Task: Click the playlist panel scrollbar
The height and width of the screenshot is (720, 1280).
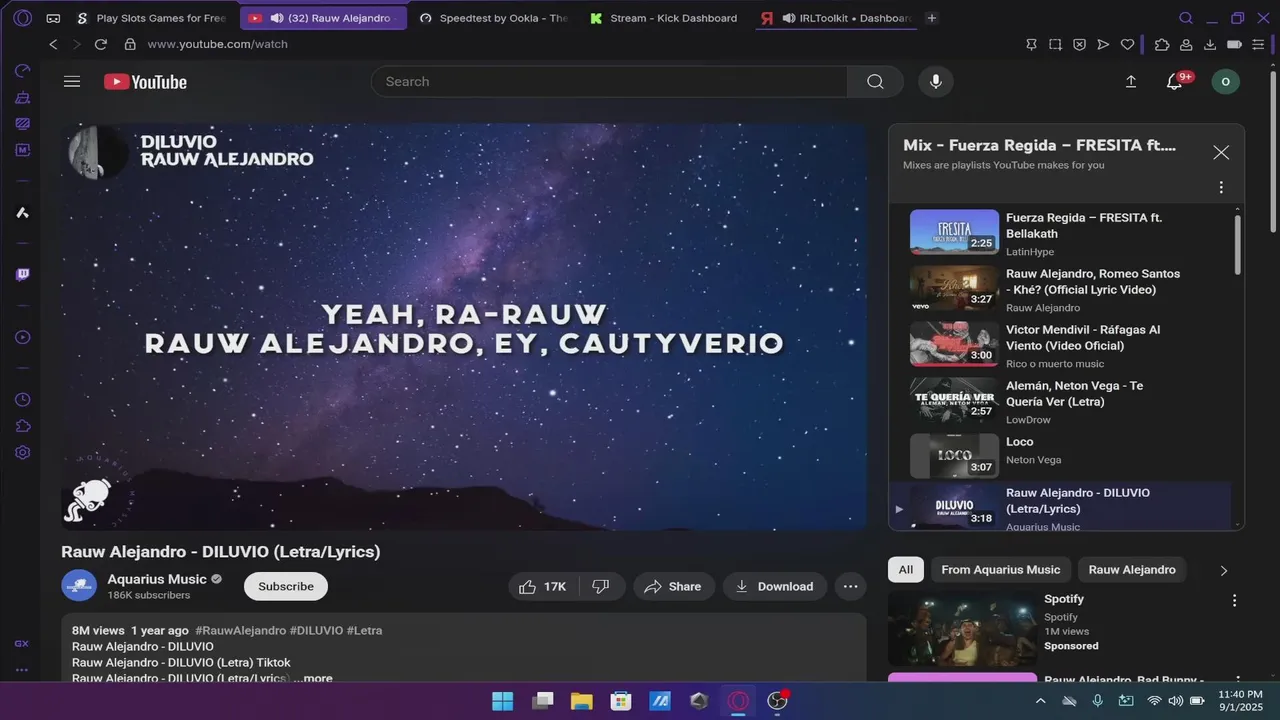Action: (1238, 243)
